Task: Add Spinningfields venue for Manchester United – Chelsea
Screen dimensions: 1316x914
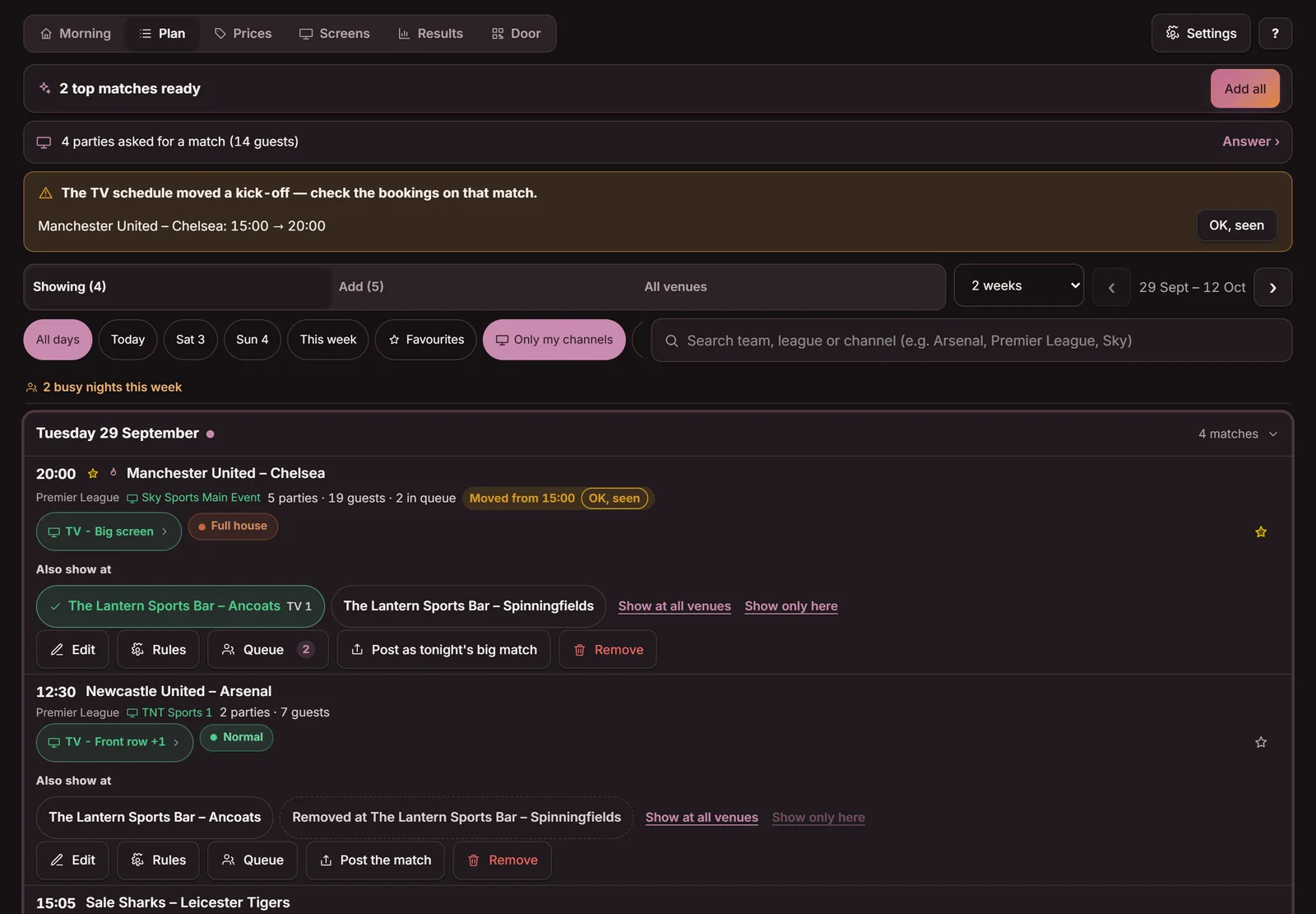Action: (x=468, y=606)
